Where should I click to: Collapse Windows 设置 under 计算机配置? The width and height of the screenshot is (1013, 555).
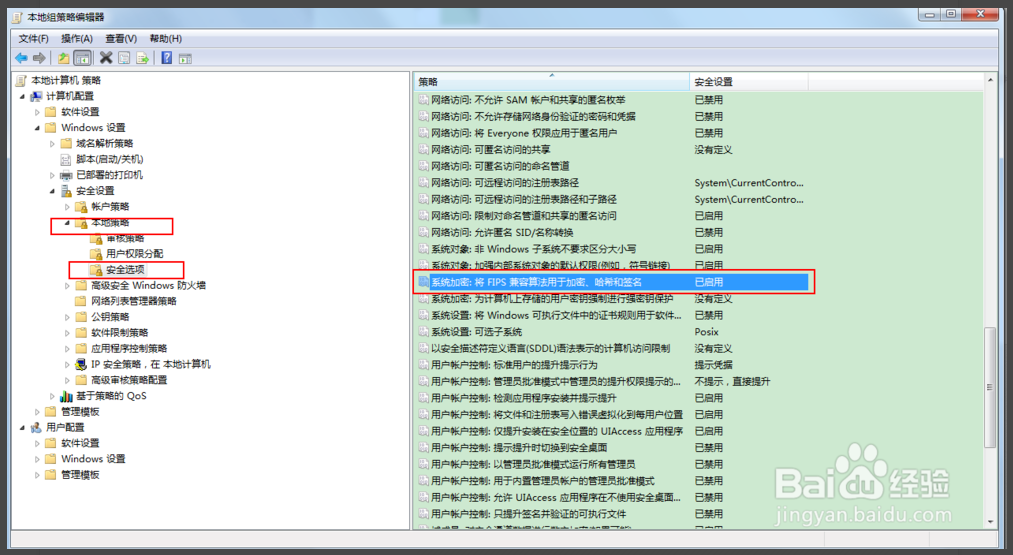click(37, 128)
